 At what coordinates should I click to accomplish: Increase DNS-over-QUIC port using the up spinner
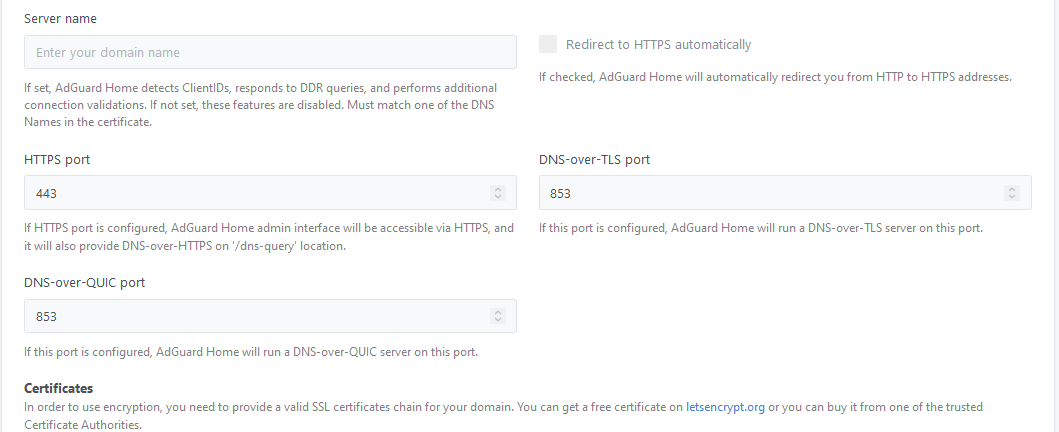[x=498, y=312]
